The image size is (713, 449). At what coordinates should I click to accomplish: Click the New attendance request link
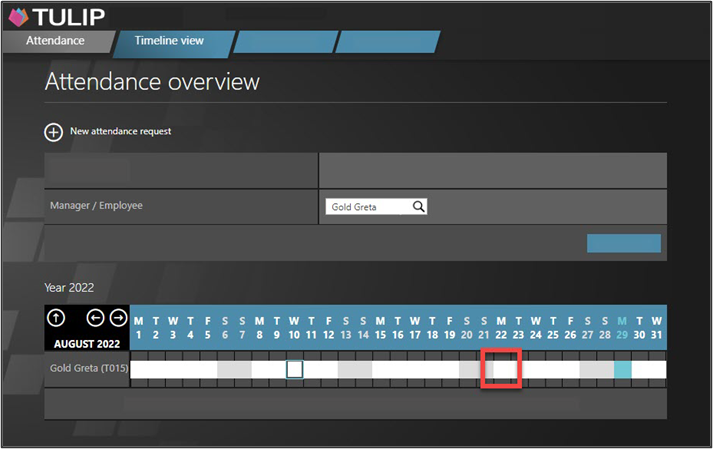coord(120,131)
